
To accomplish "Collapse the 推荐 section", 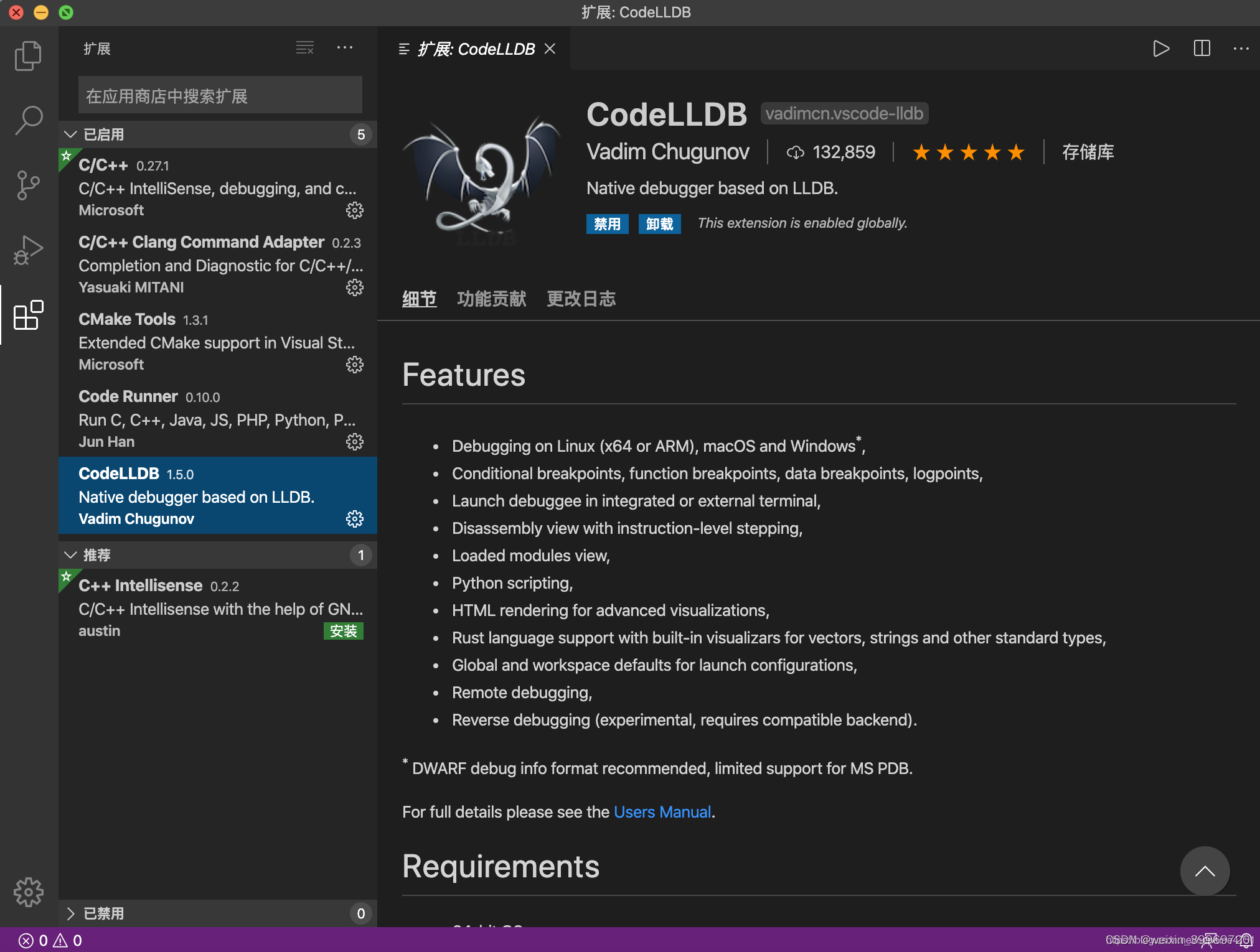I will tap(218, 555).
